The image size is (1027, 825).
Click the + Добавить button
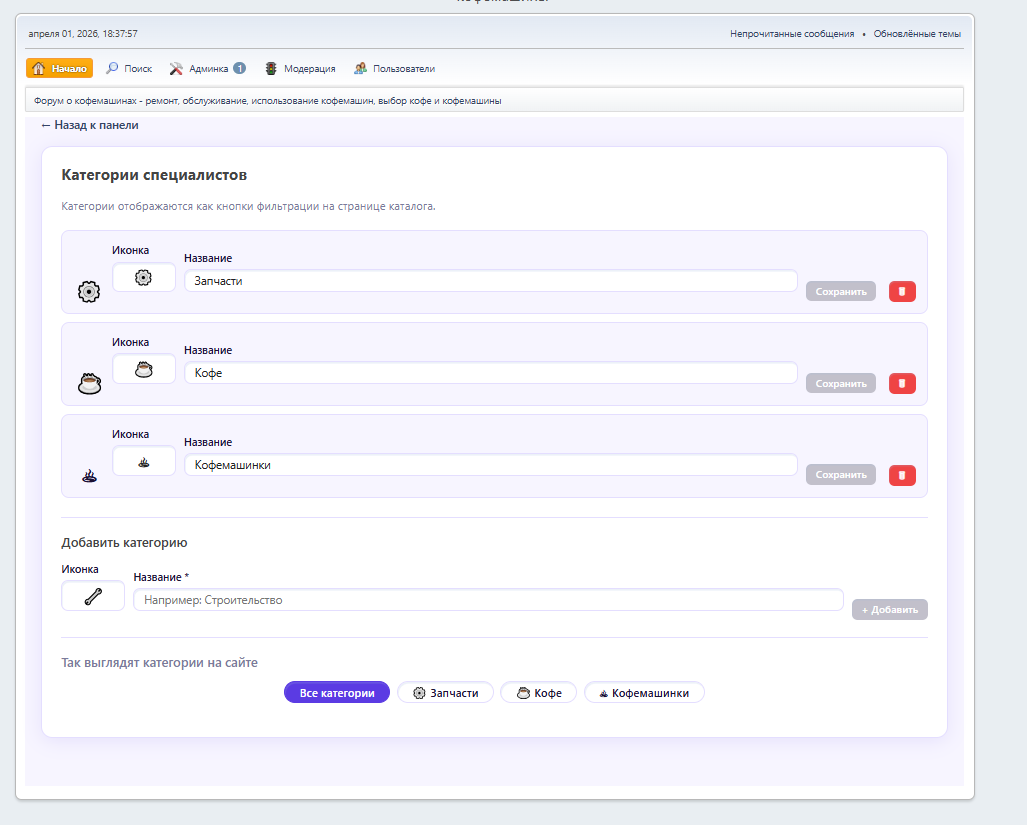pyautogui.click(x=889, y=610)
